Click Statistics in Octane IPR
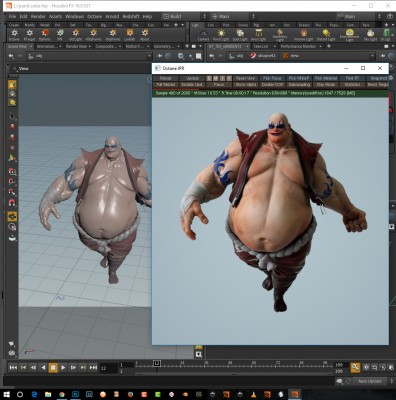The image size is (396, 400). [x=352, y=85]
